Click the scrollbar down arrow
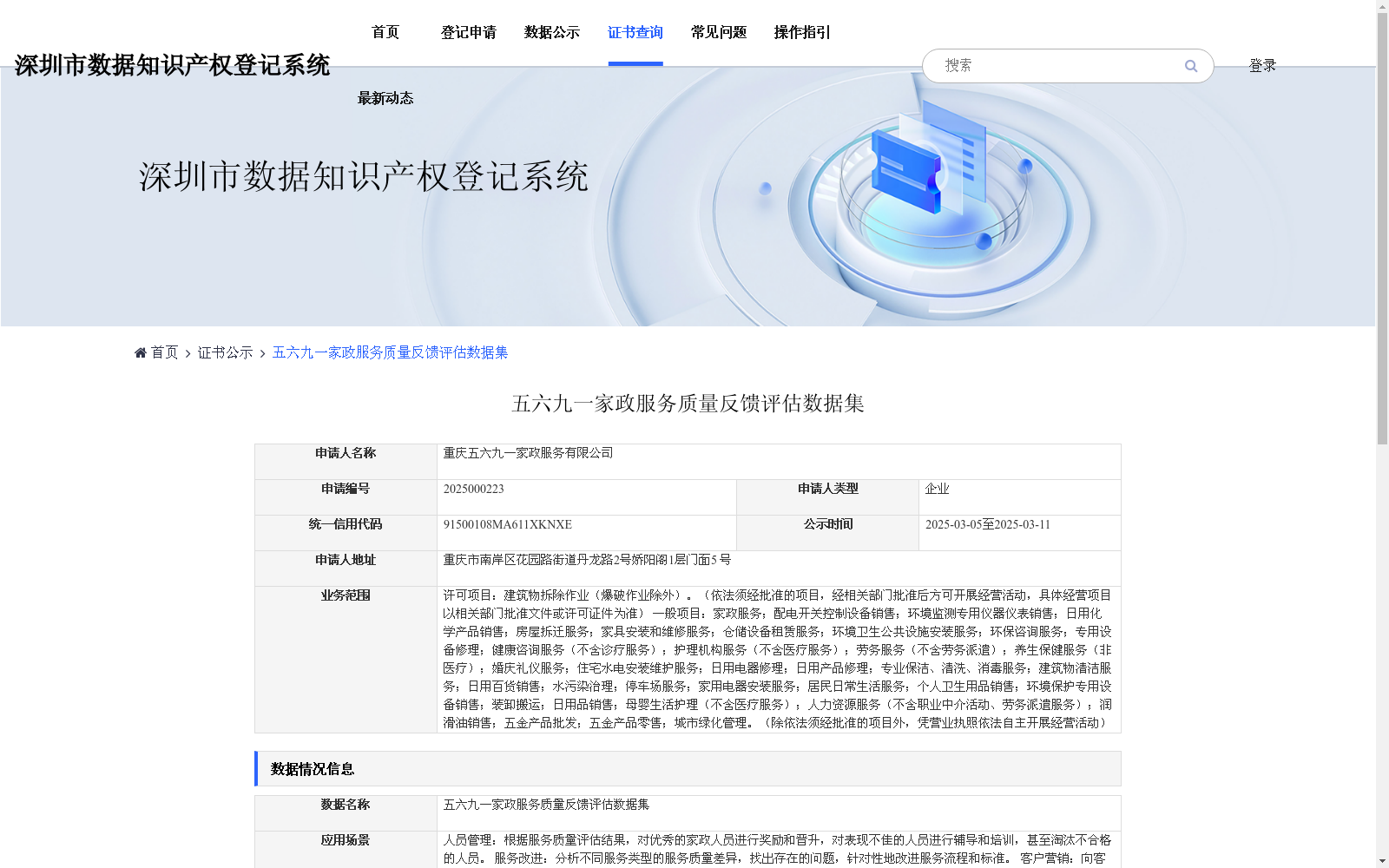The image size is (1389, 868). coord(1382,861)
